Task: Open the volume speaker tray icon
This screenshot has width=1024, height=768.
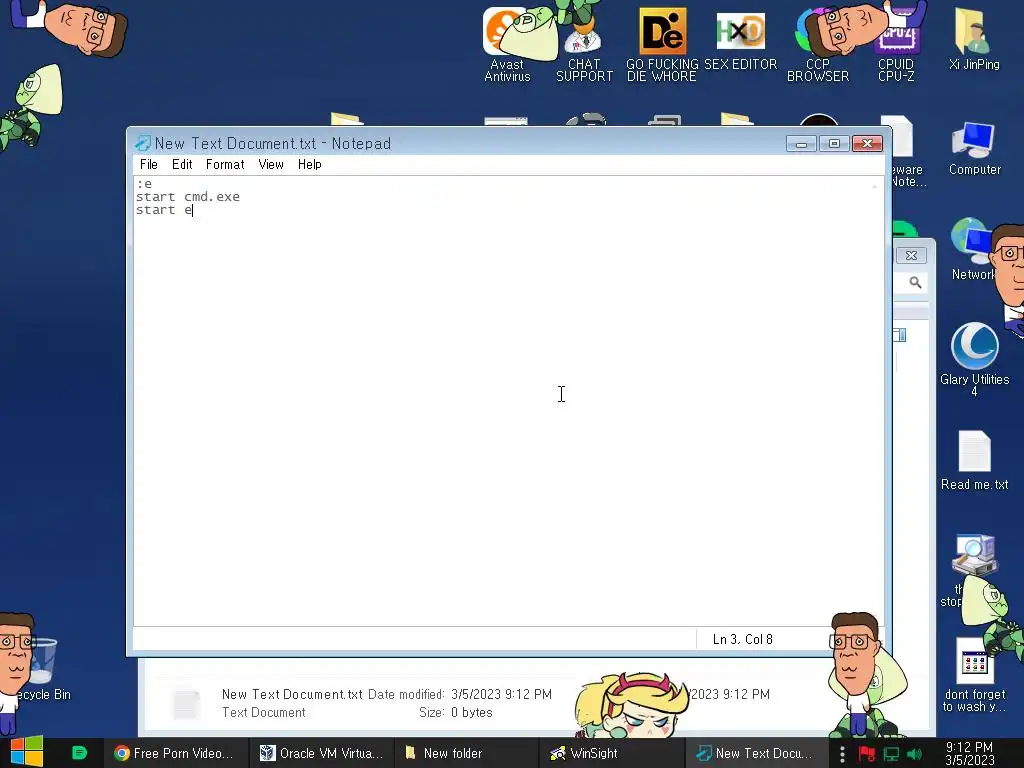Action: click(915, 754)
